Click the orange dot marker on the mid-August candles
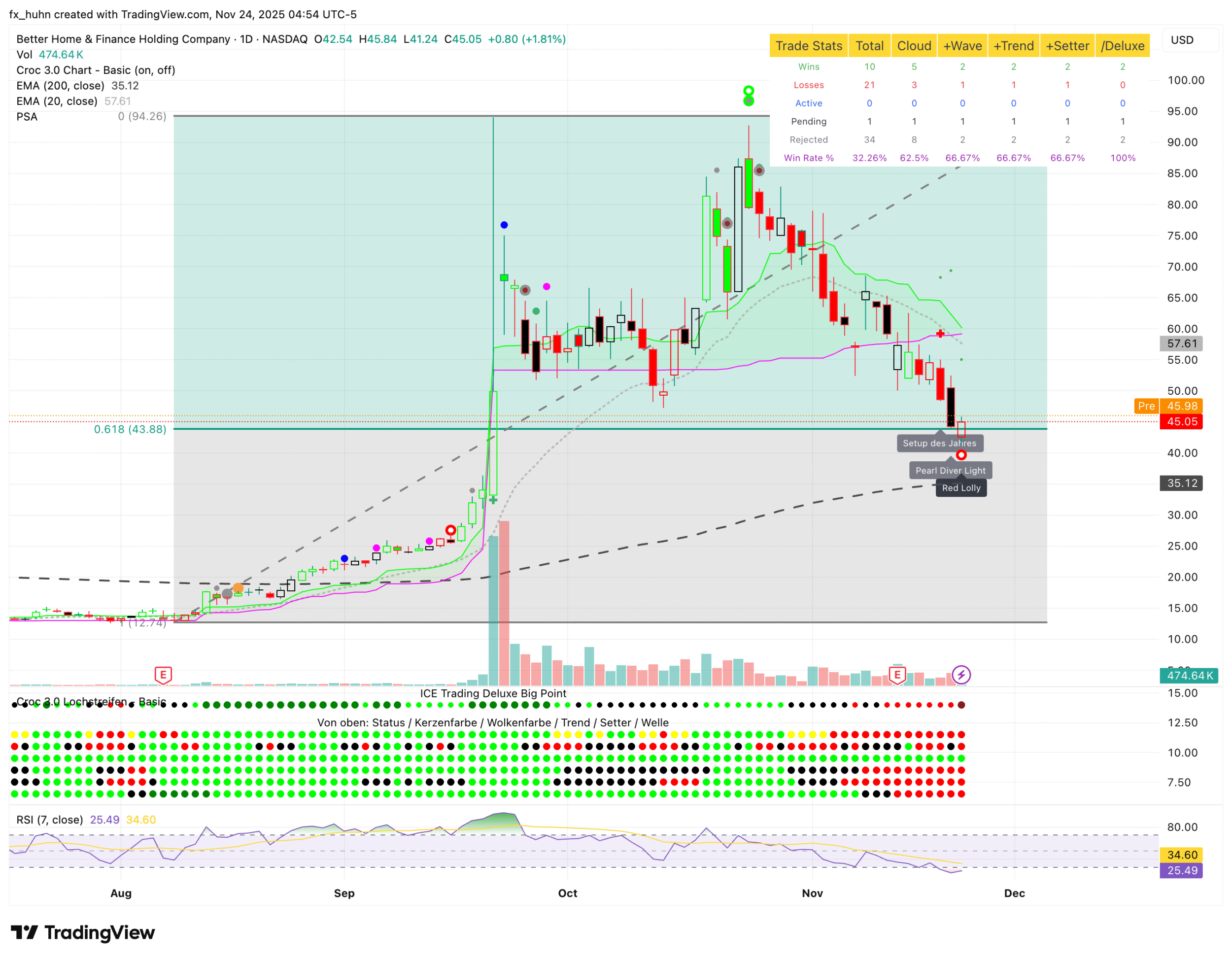The height and width of the screenshot is (960, 1232). tap(238, 588)
